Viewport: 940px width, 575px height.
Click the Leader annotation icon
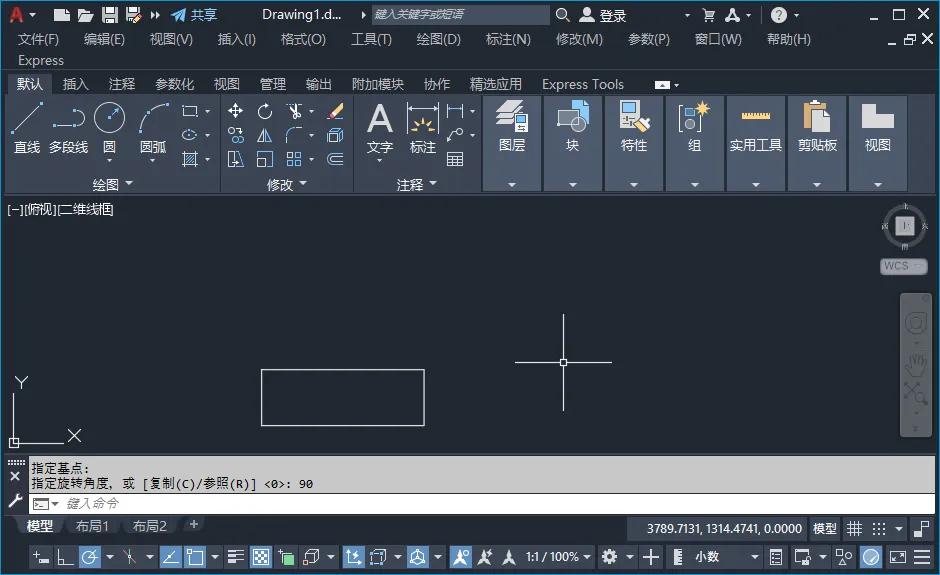coord(455,135)
